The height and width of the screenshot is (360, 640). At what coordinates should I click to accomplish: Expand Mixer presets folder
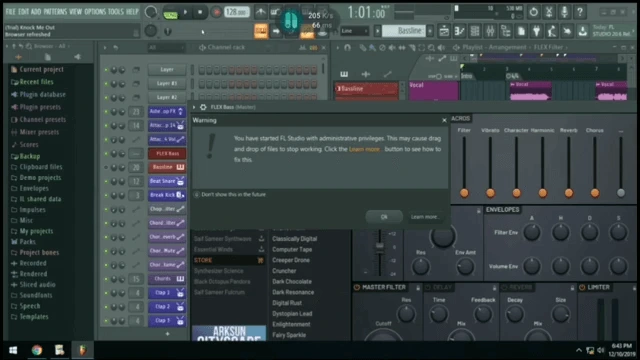[x=35, y=132]
